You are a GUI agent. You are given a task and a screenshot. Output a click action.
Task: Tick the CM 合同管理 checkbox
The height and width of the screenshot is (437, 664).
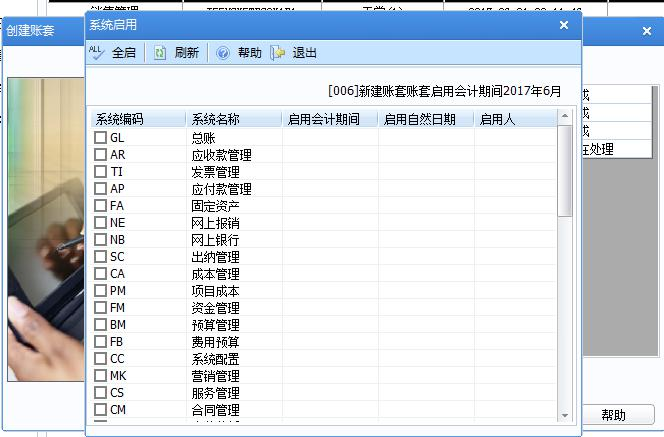pos(100,410)
